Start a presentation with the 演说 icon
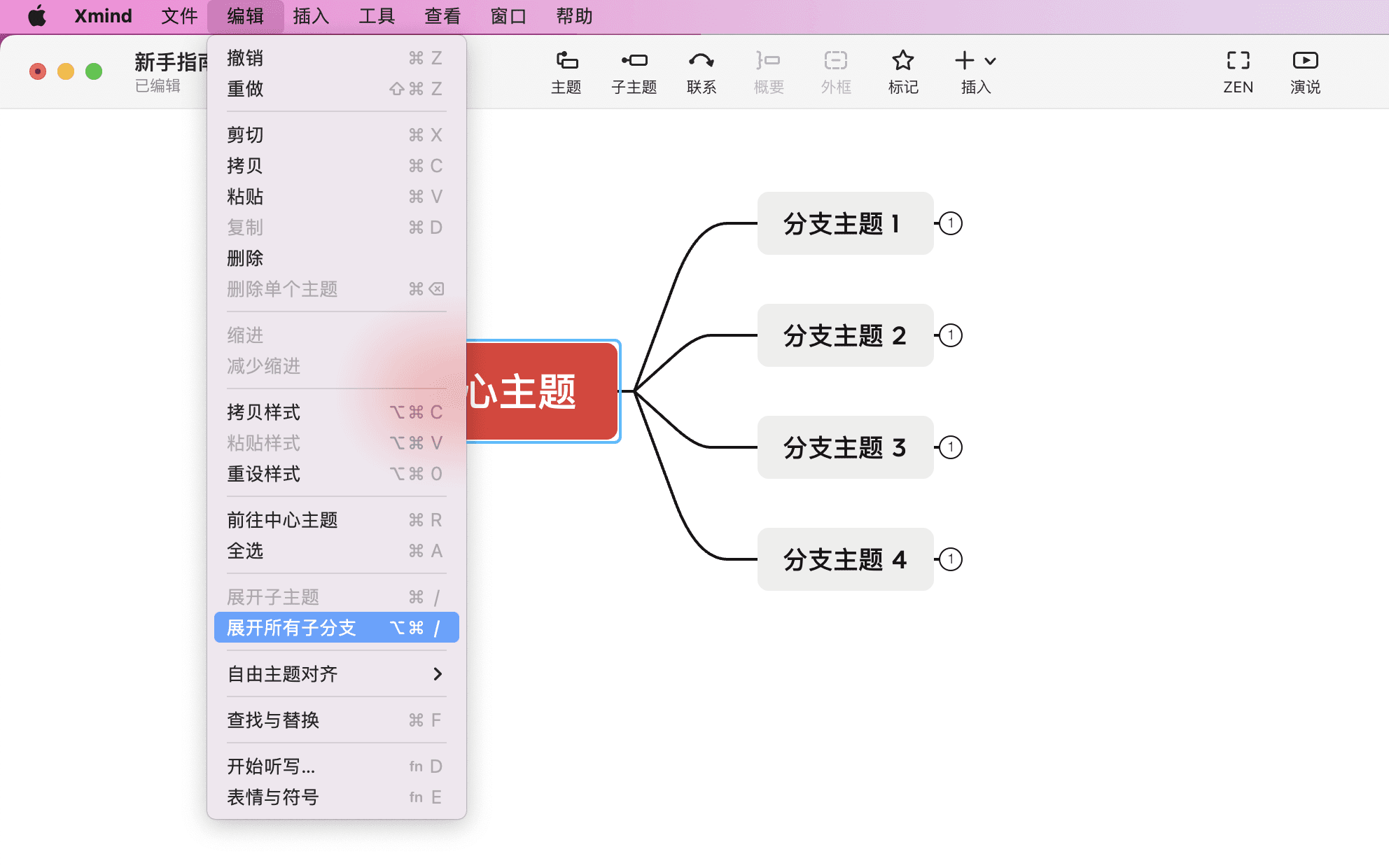This screenshot has height=868, width=1389. pyautogui.click(x=1304, y=71)
